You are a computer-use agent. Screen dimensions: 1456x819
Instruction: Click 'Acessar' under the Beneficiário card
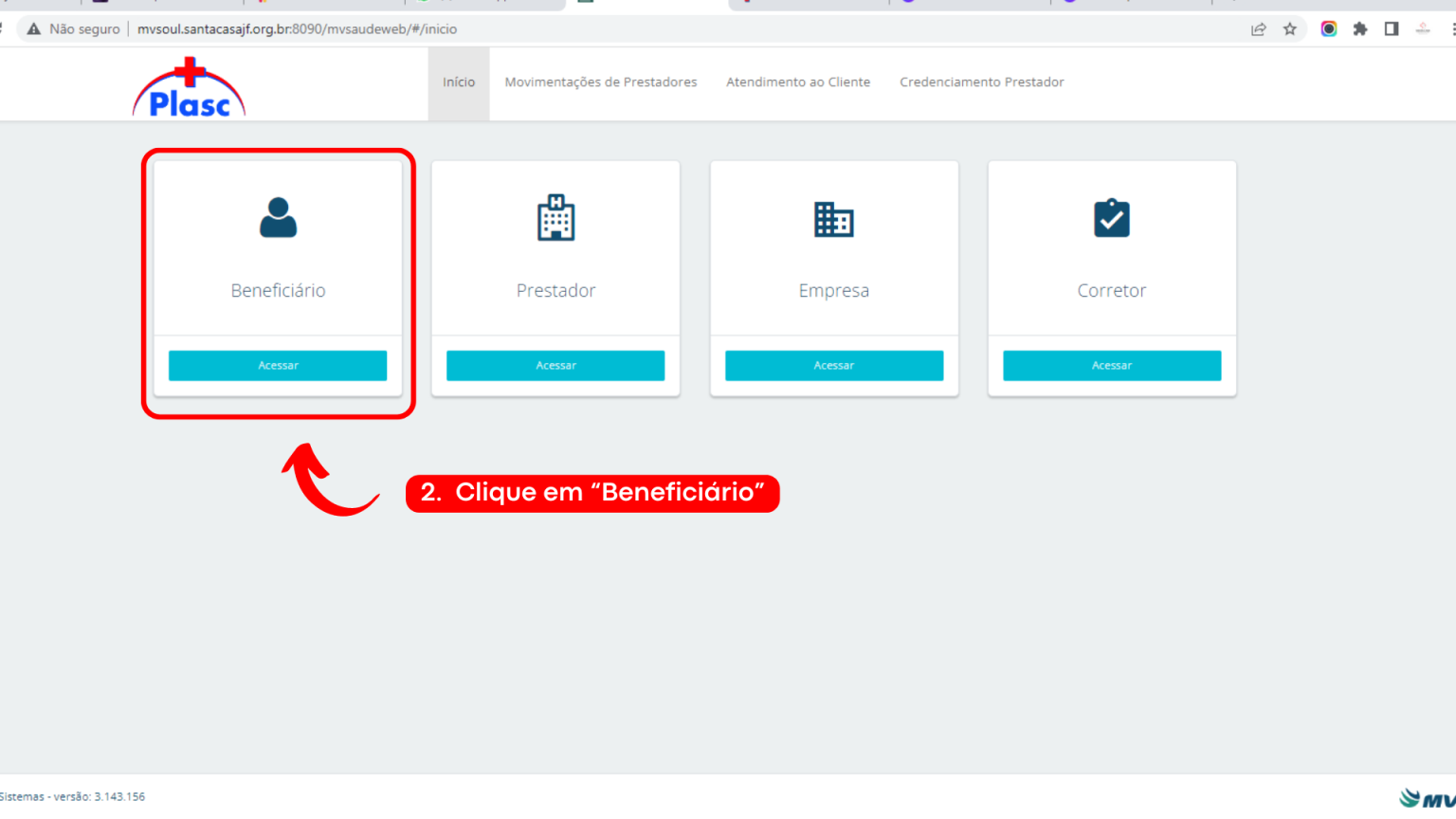[x=278, y=365]
